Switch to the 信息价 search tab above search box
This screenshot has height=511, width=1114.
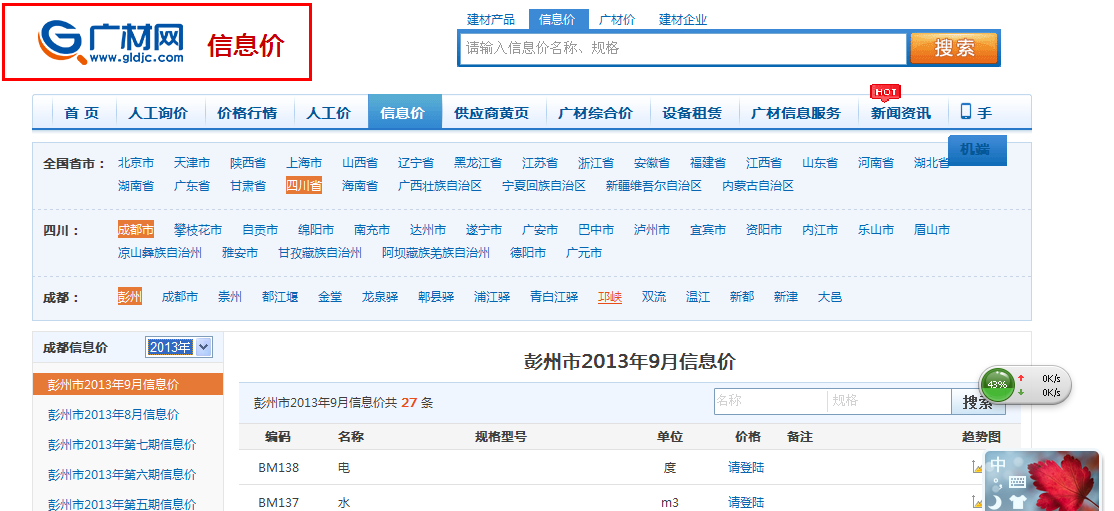pyautogui.click(x=558, y=20)
